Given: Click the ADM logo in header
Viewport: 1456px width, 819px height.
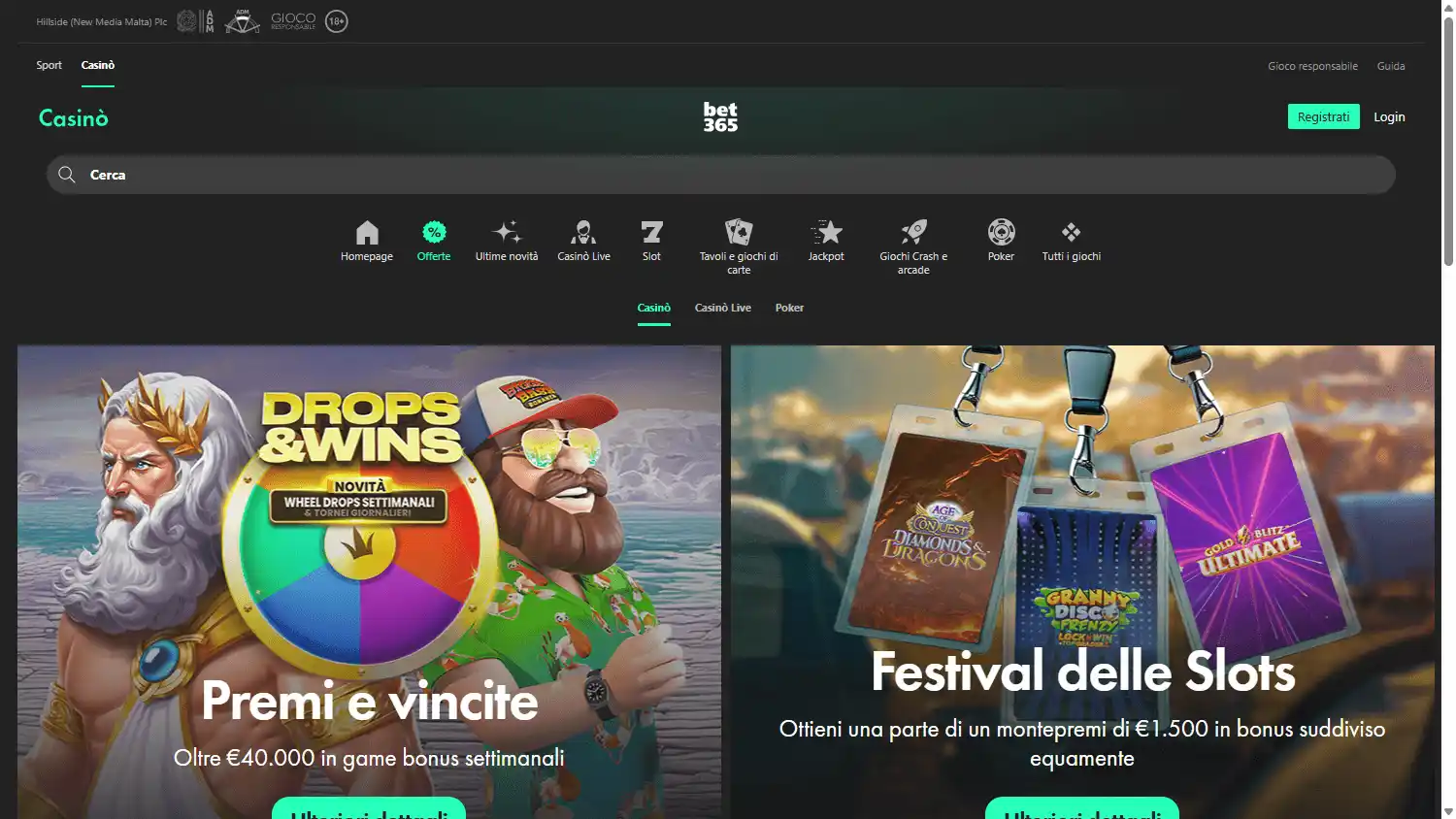Looking at the screenshot, I should [243, 21].
